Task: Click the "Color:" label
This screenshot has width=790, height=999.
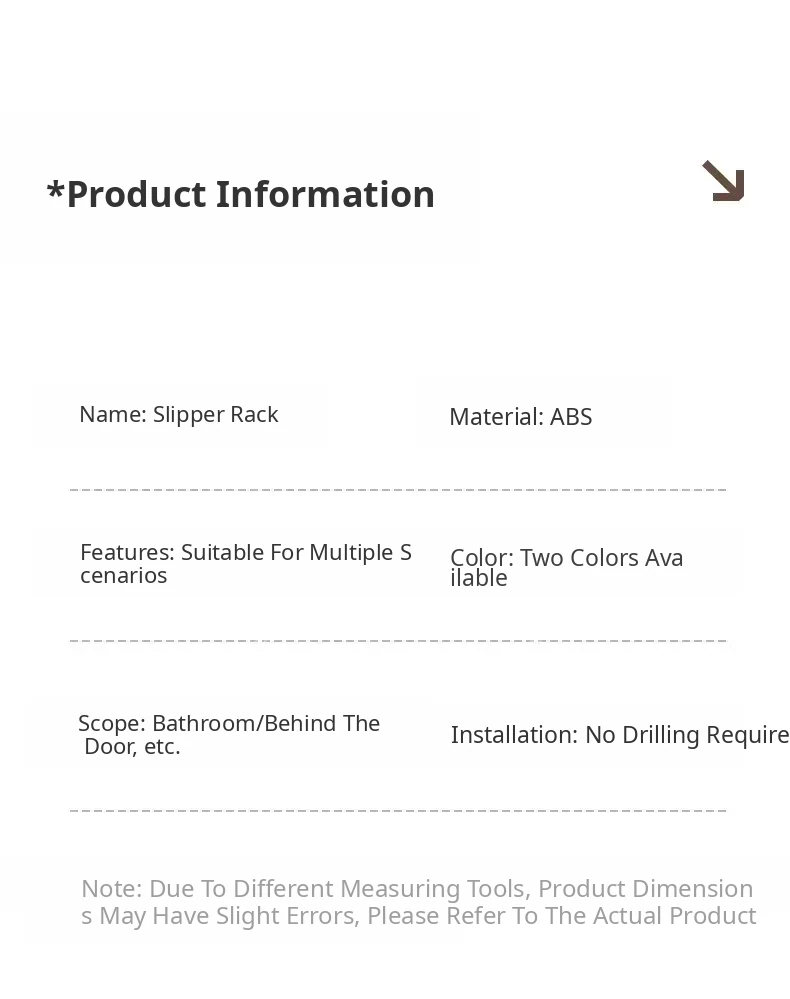Action: (481, 559)
